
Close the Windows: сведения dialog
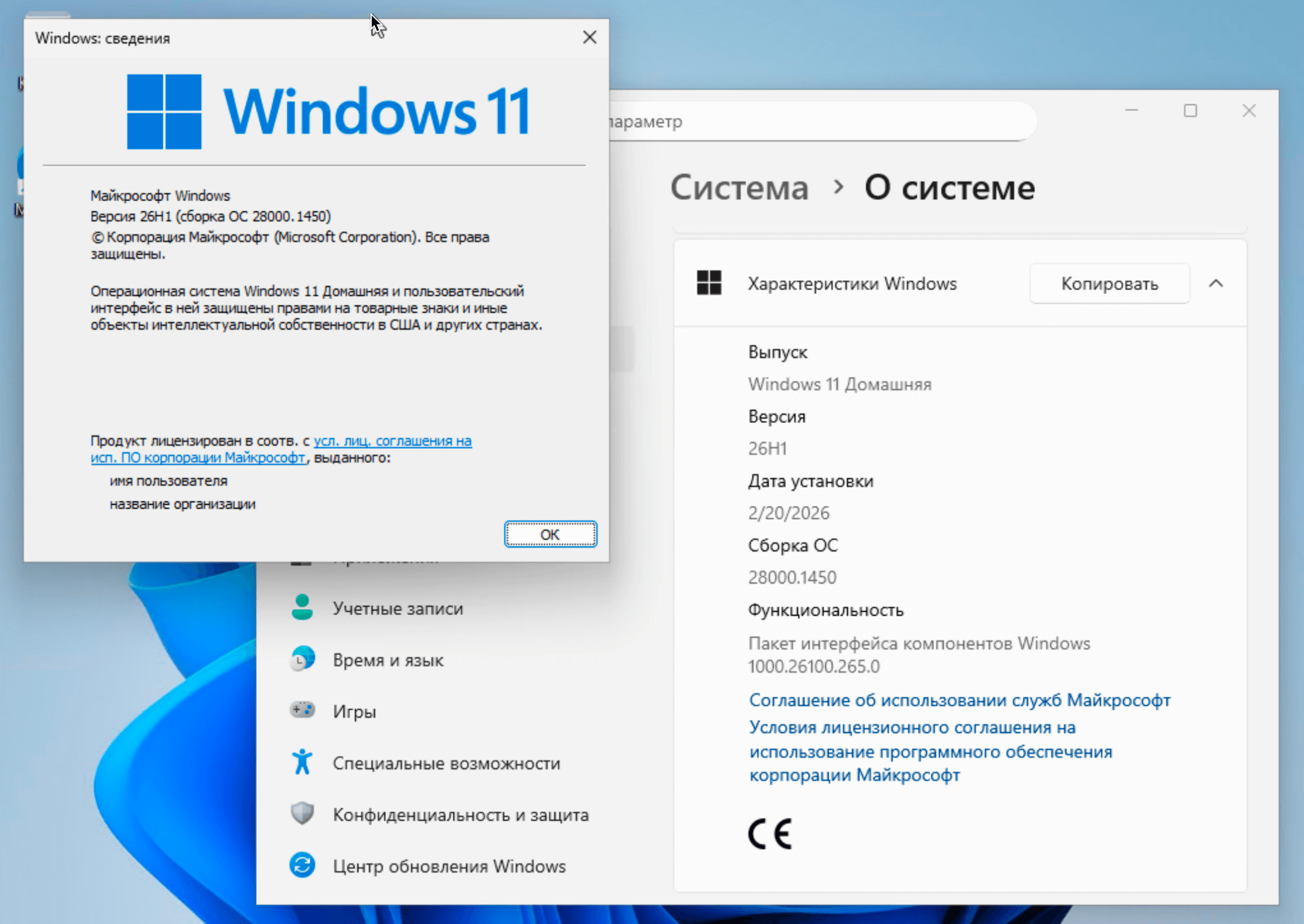pyautogui.click(x=589, y=37)
